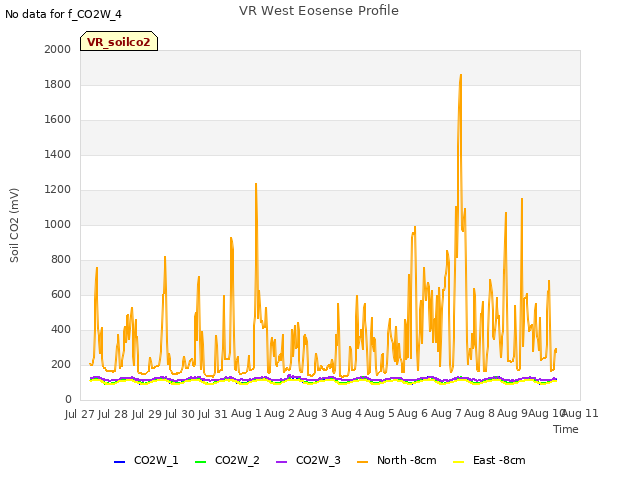Click the Time axis label
This screenshot has height=480, width=640.
(566, 429)
